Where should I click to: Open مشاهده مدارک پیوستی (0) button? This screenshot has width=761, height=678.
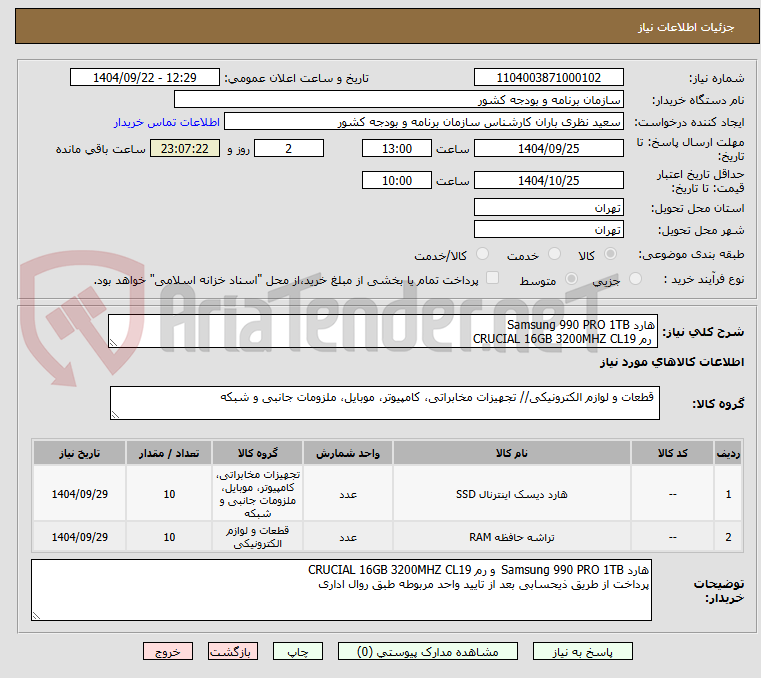(428, 651)
